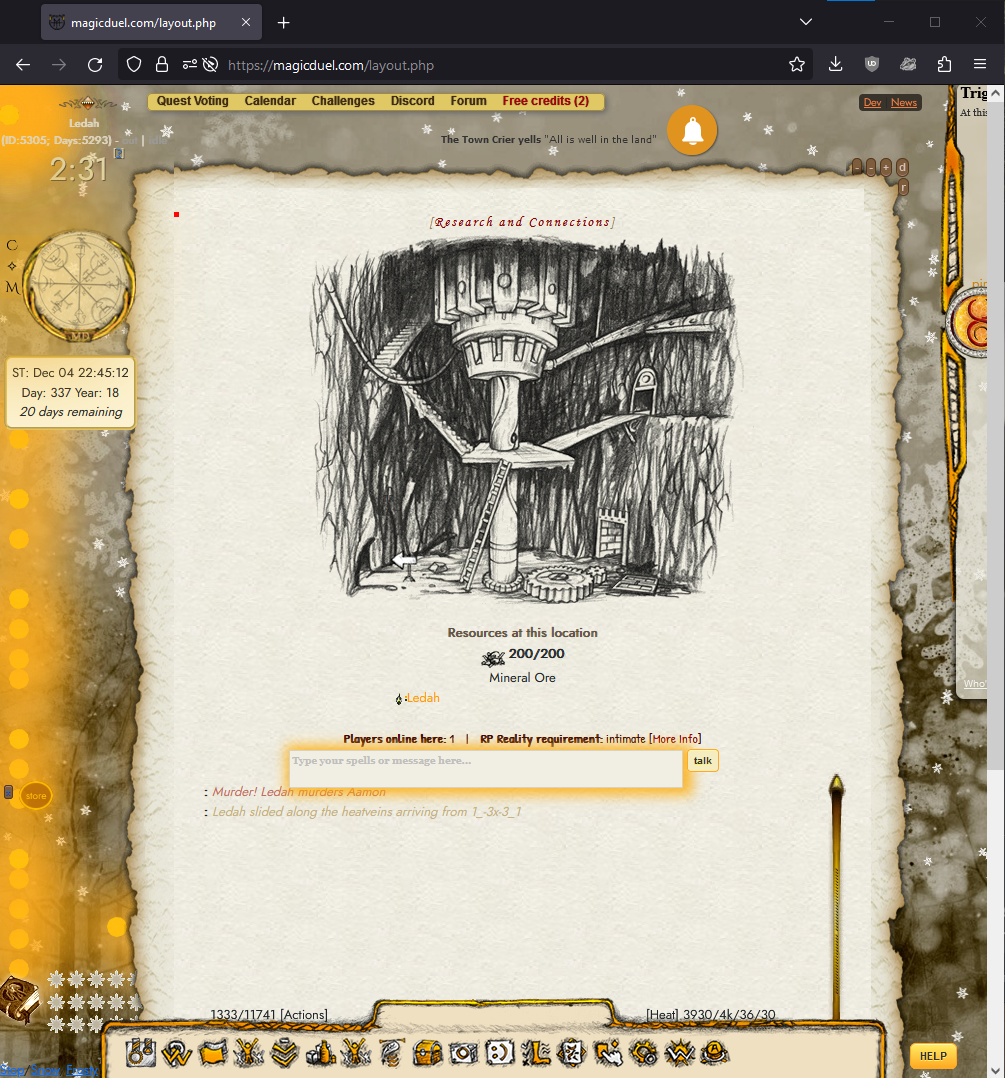Click the W starburst icon
Viewport: 1005px width, 1078px height.
pos(679,1053)
